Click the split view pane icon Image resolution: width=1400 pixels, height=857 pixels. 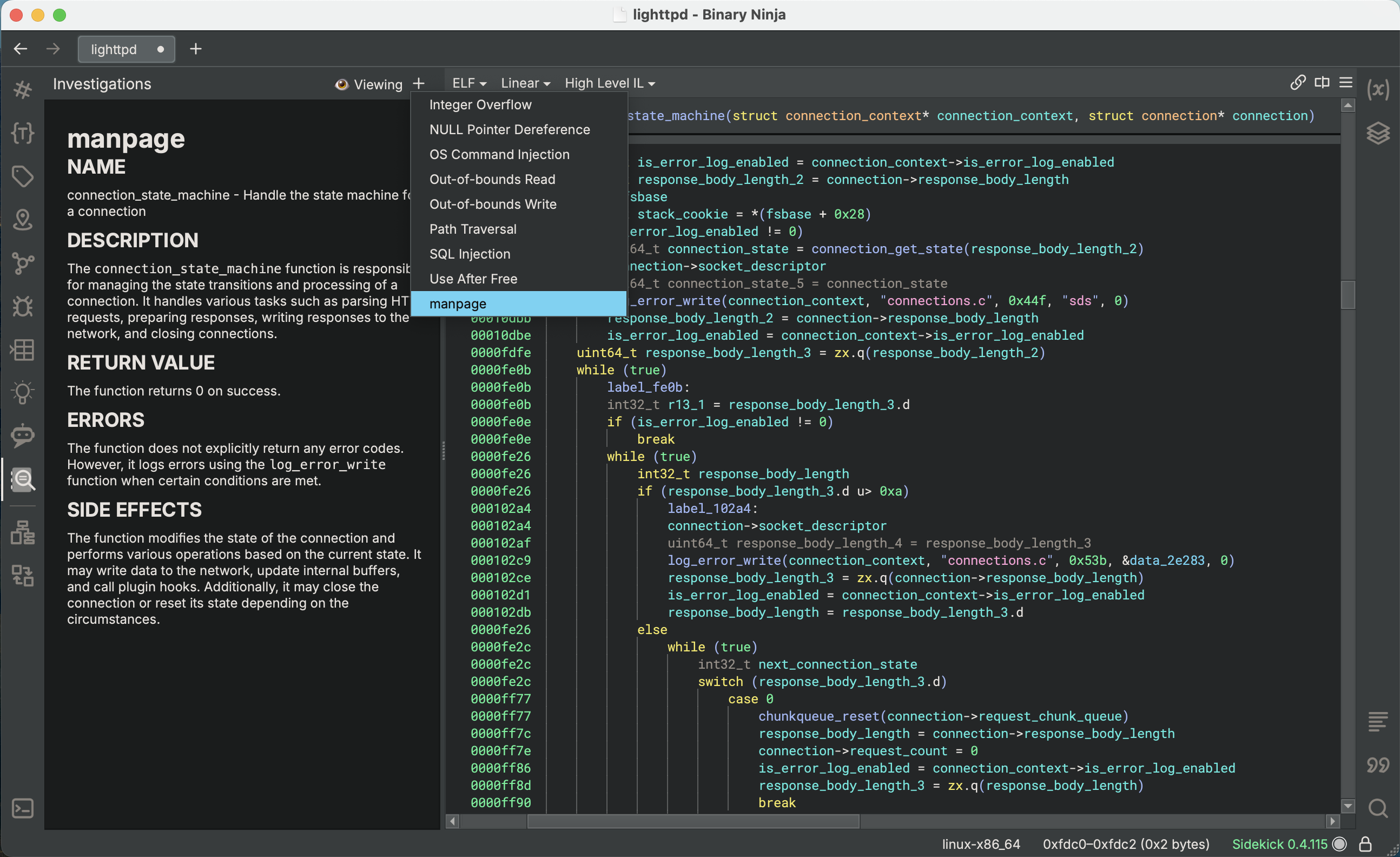(1322, 82)
